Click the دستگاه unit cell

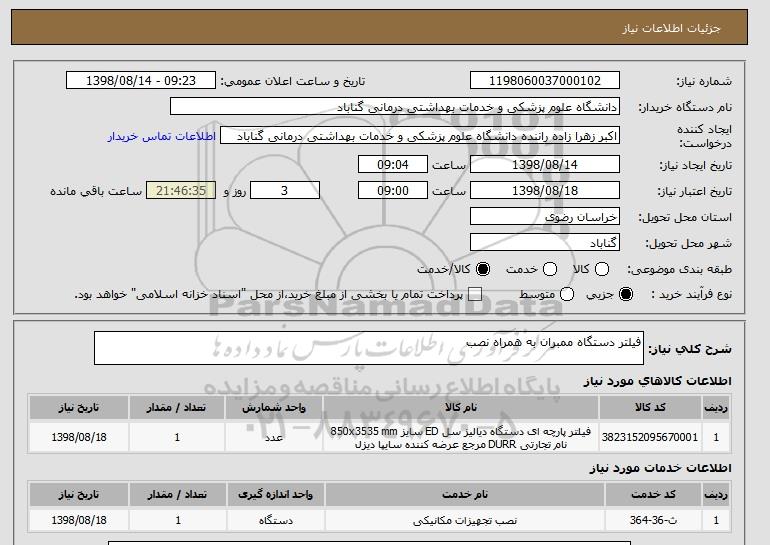pos(275,520)
